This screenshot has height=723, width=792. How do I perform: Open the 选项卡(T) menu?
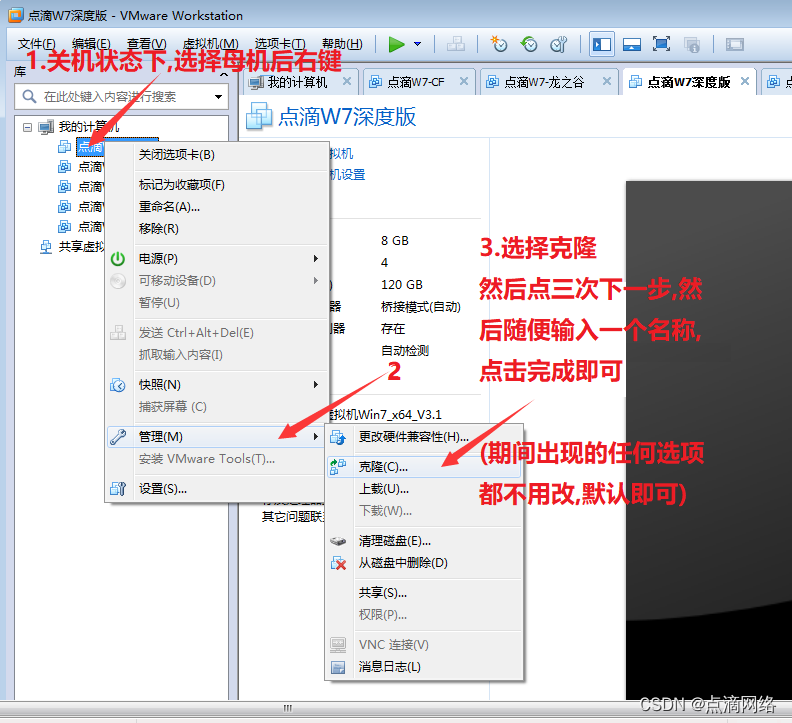(x=280, y=44)
